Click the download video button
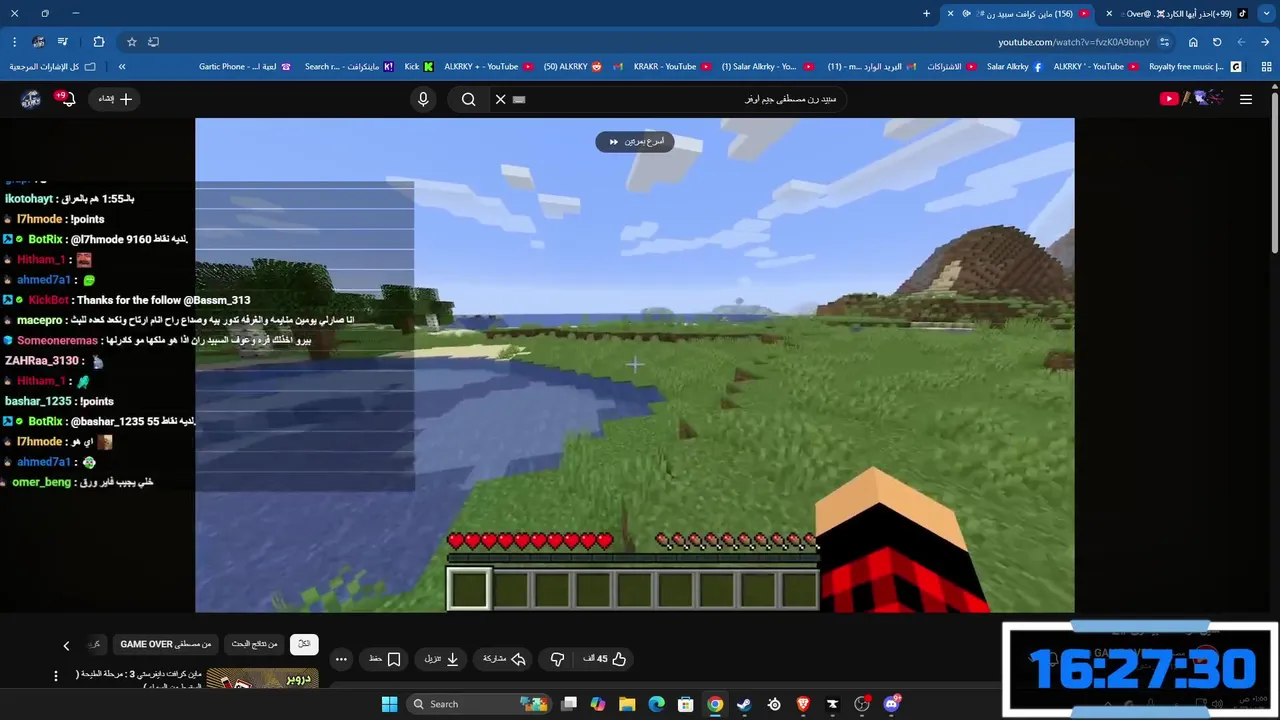This screenshot has height=720, width=1280. pos(442,659)
